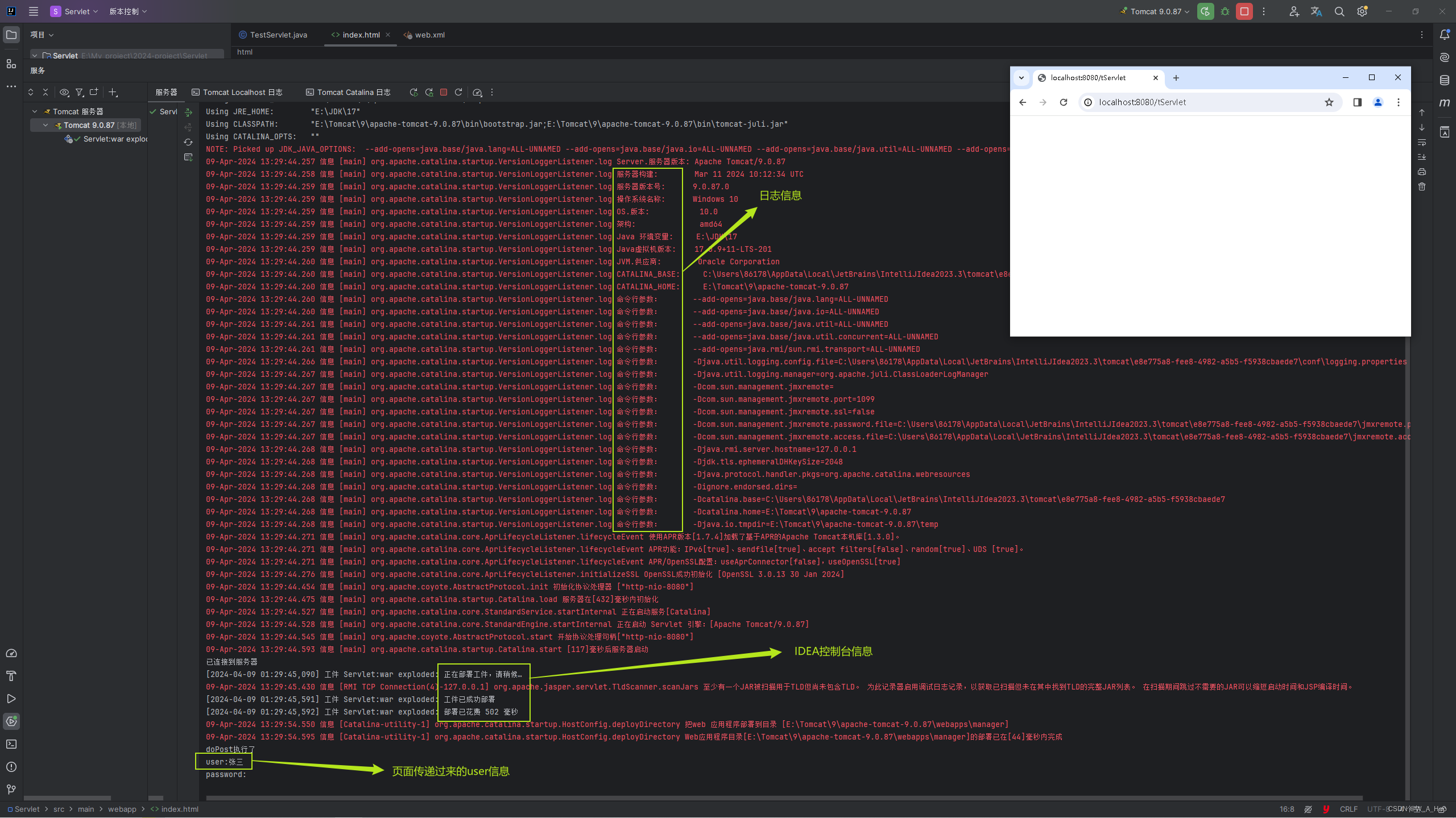The height and width of the screenshot is (818, 1456).
Task: Collapse the Tomcat 9.0.87 tree node
Action: 47,125
